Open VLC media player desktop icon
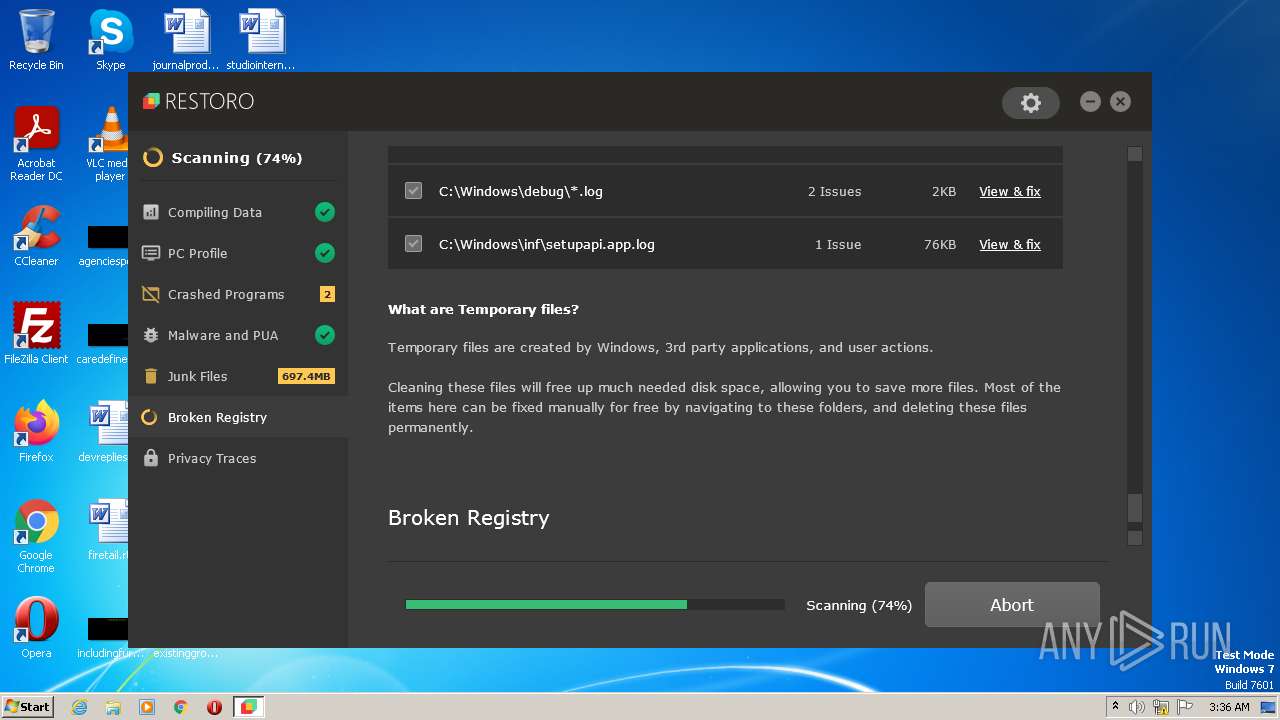The image size is (1280, 720). click(x=110, y=144)
